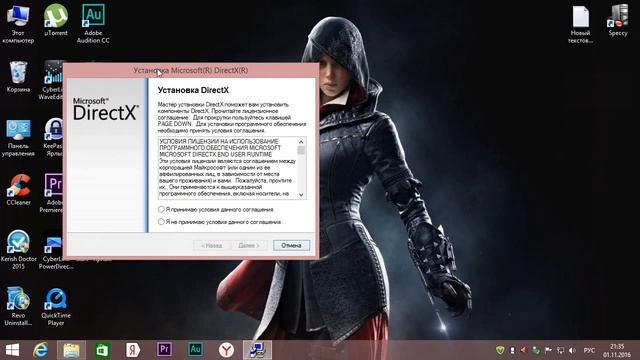This screenshot has width=640, height=360.
Task: Click the Отмена button in installer
Action: [x=291, y=245]
